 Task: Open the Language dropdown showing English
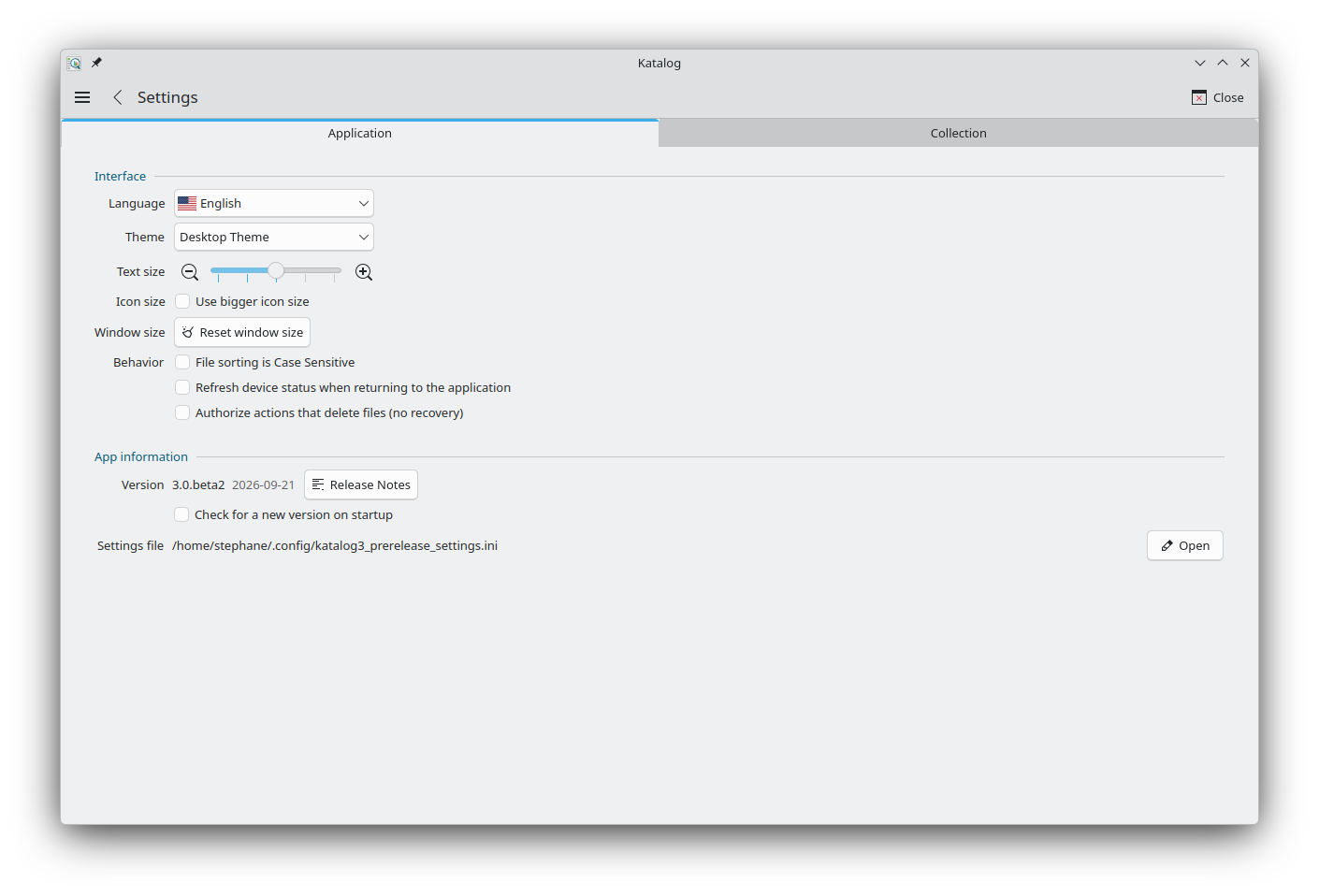[x=274, y=203]
